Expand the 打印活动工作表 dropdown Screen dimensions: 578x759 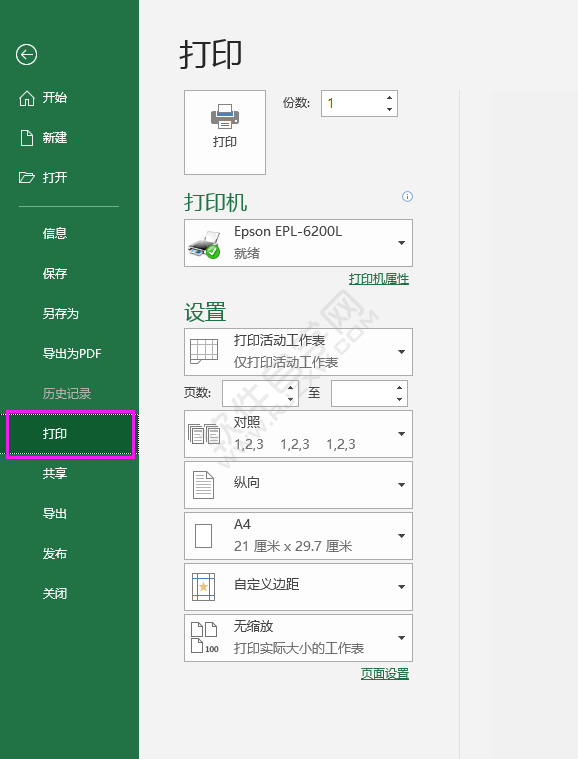click(298, 352)
